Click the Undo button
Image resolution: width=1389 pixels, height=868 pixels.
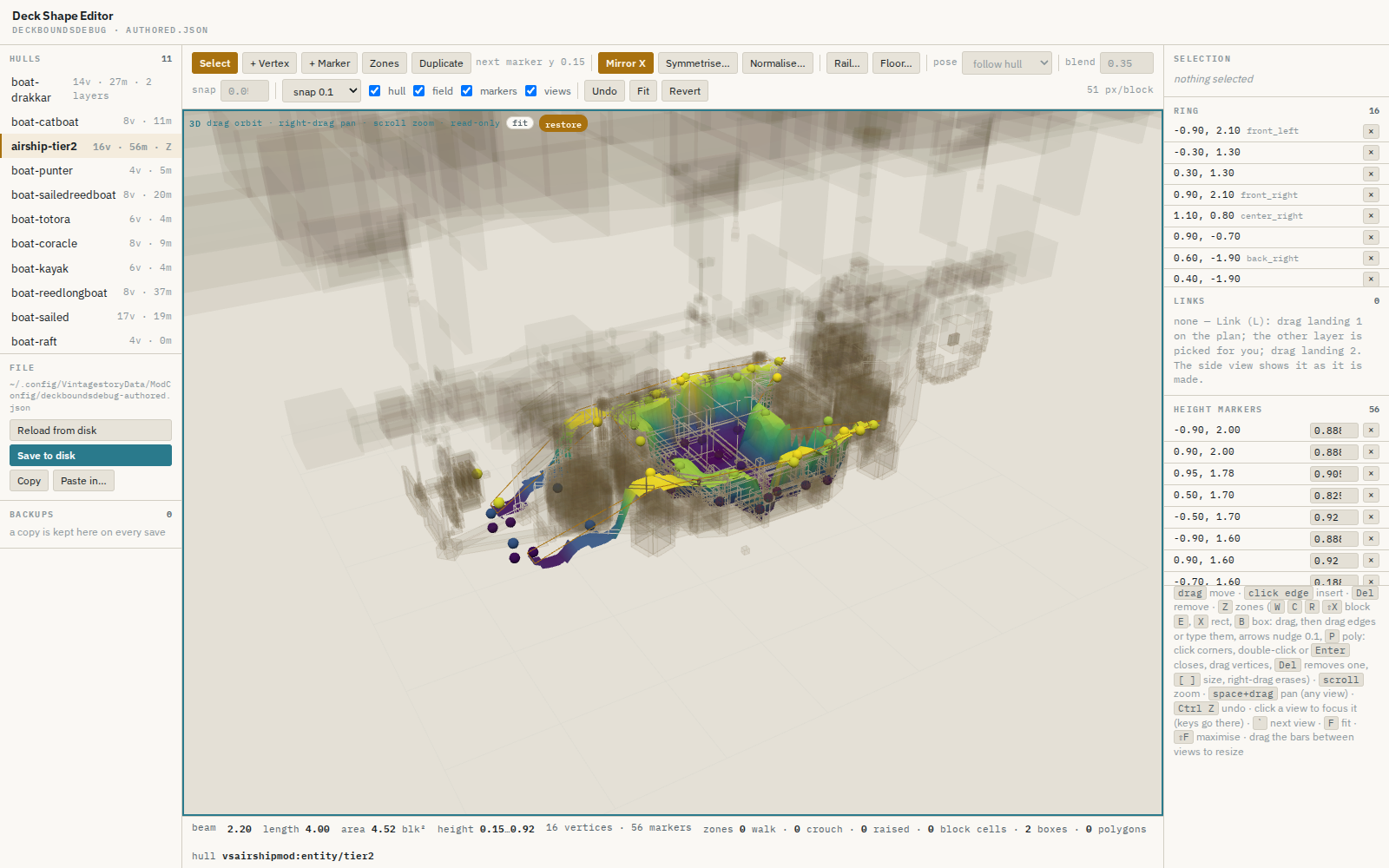(604, 91)
